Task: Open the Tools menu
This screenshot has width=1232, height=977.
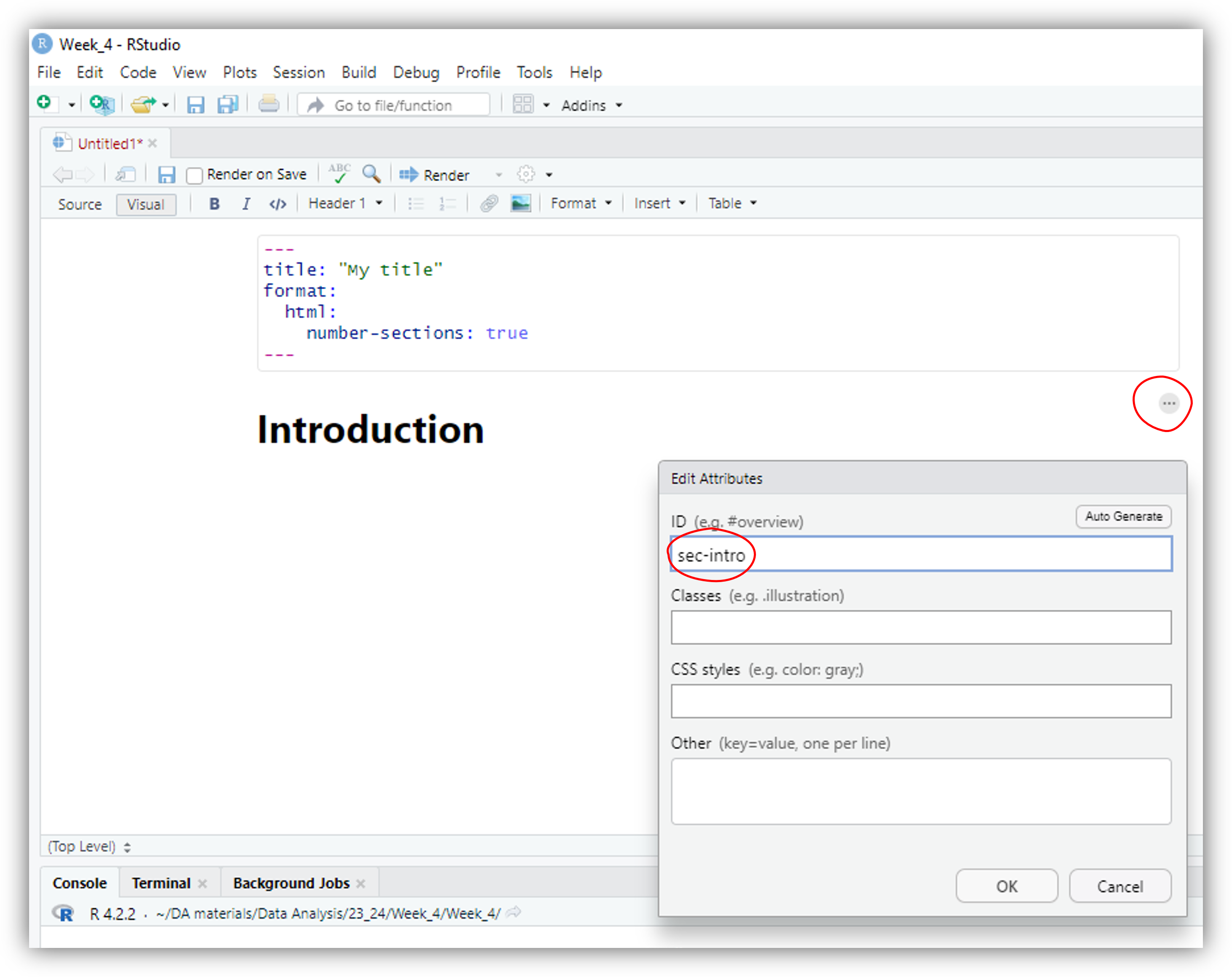Action: [x=534, y=72]
